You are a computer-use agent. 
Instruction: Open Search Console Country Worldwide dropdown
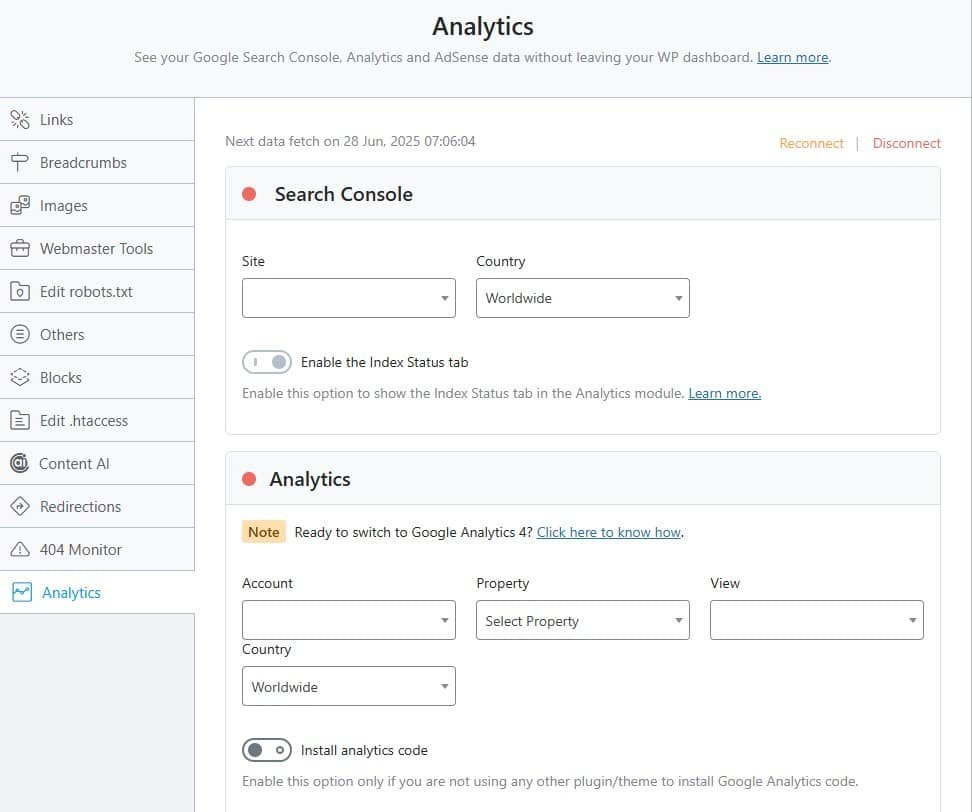click(x=582, y=298)
